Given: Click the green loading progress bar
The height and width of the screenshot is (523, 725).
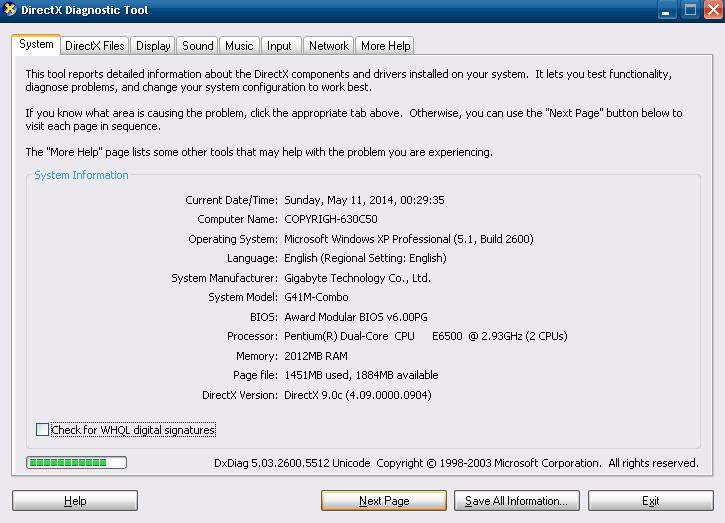Looking at the screenshot, I should (x=76, y=462).
